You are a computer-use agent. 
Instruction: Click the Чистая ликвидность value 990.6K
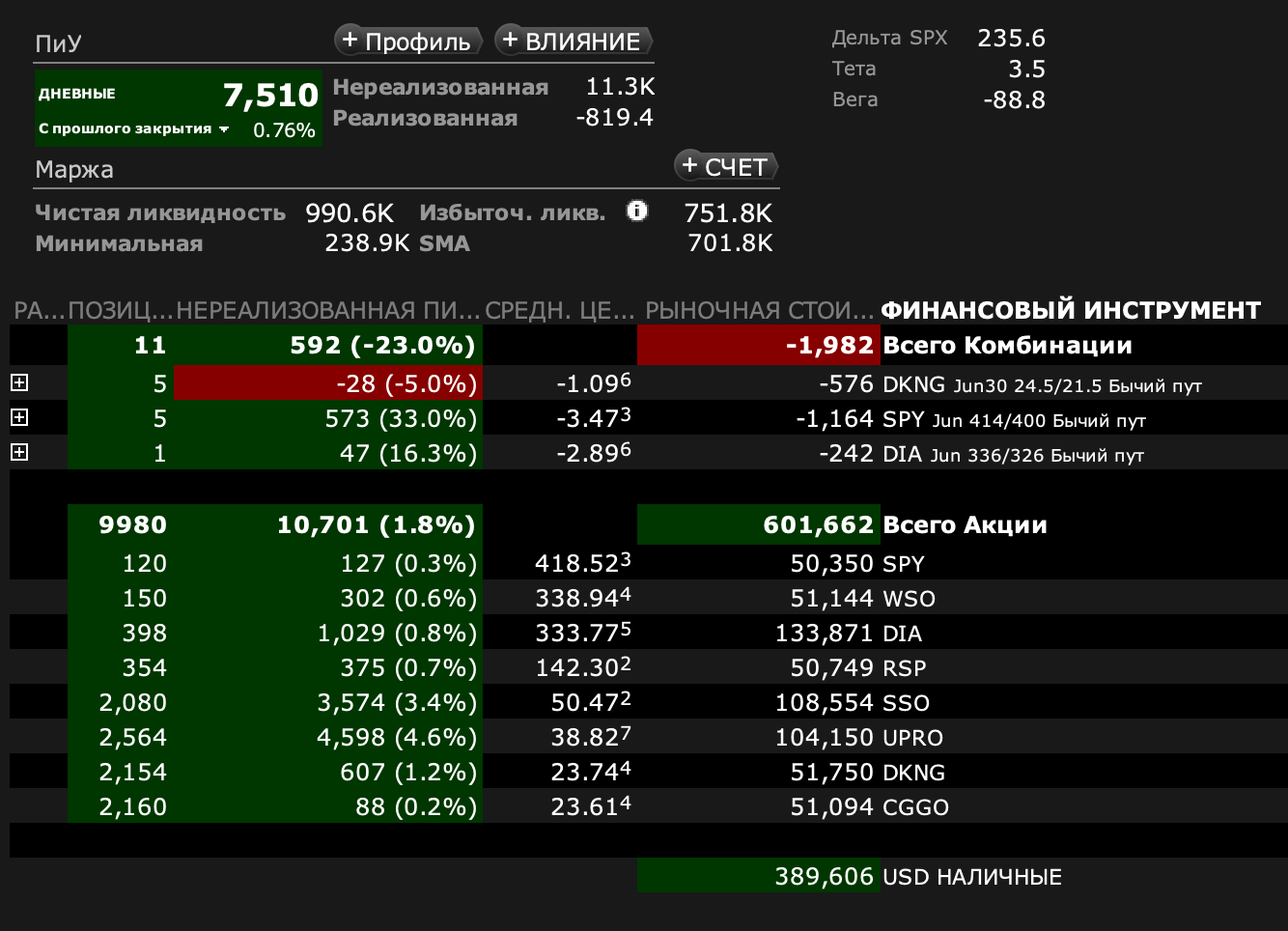tap(350, 212)
